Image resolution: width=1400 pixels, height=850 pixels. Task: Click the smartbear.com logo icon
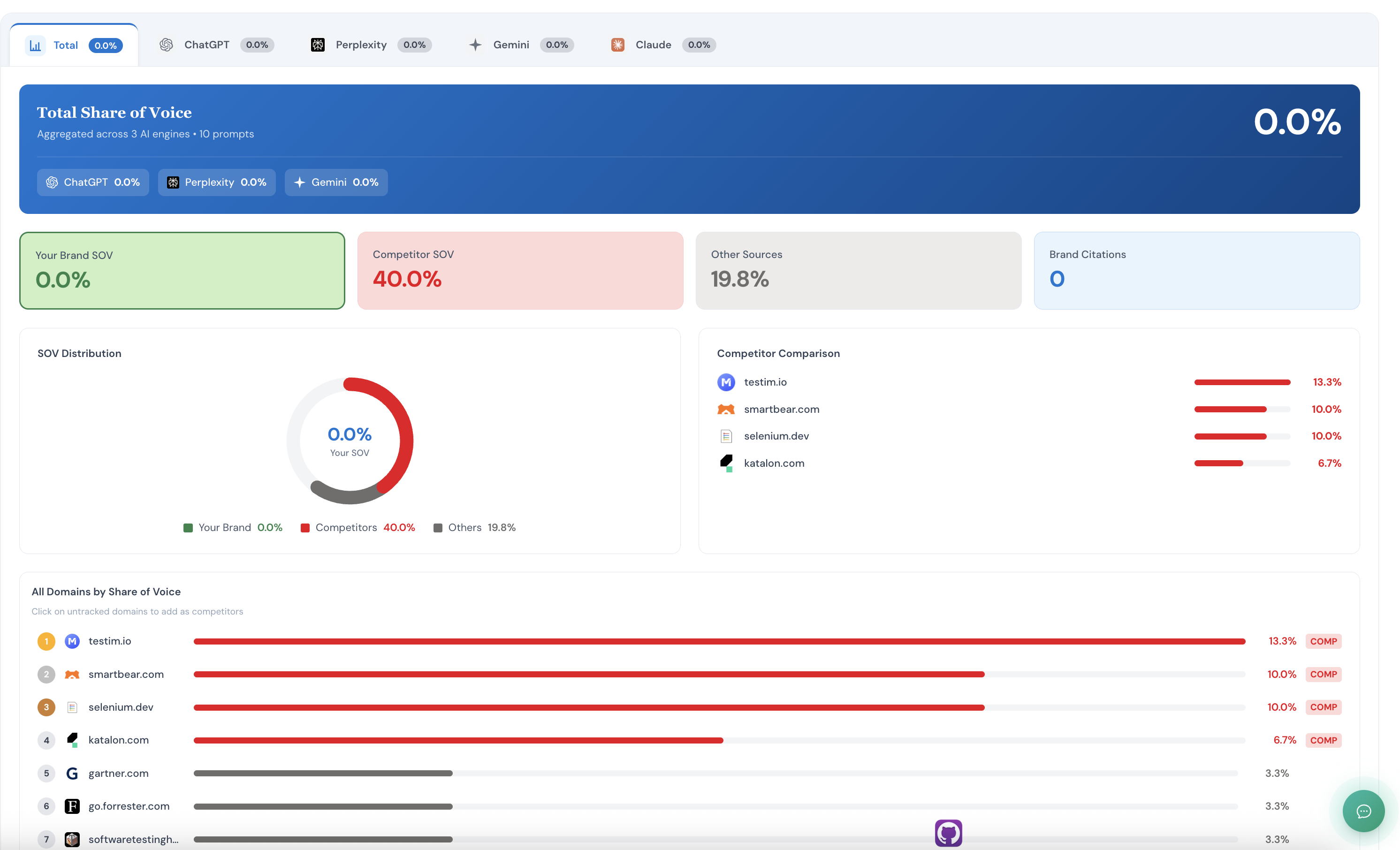tap(725, 409)
